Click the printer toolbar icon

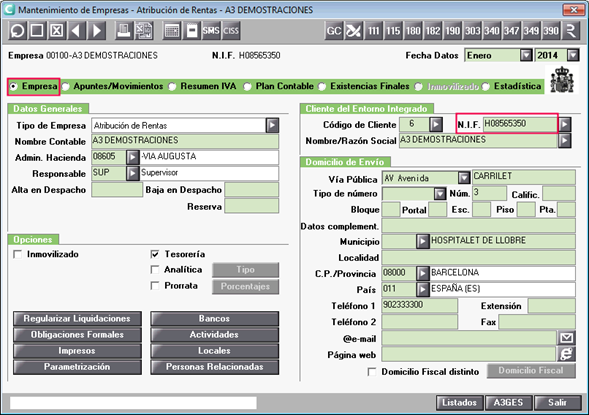[124, 30]
